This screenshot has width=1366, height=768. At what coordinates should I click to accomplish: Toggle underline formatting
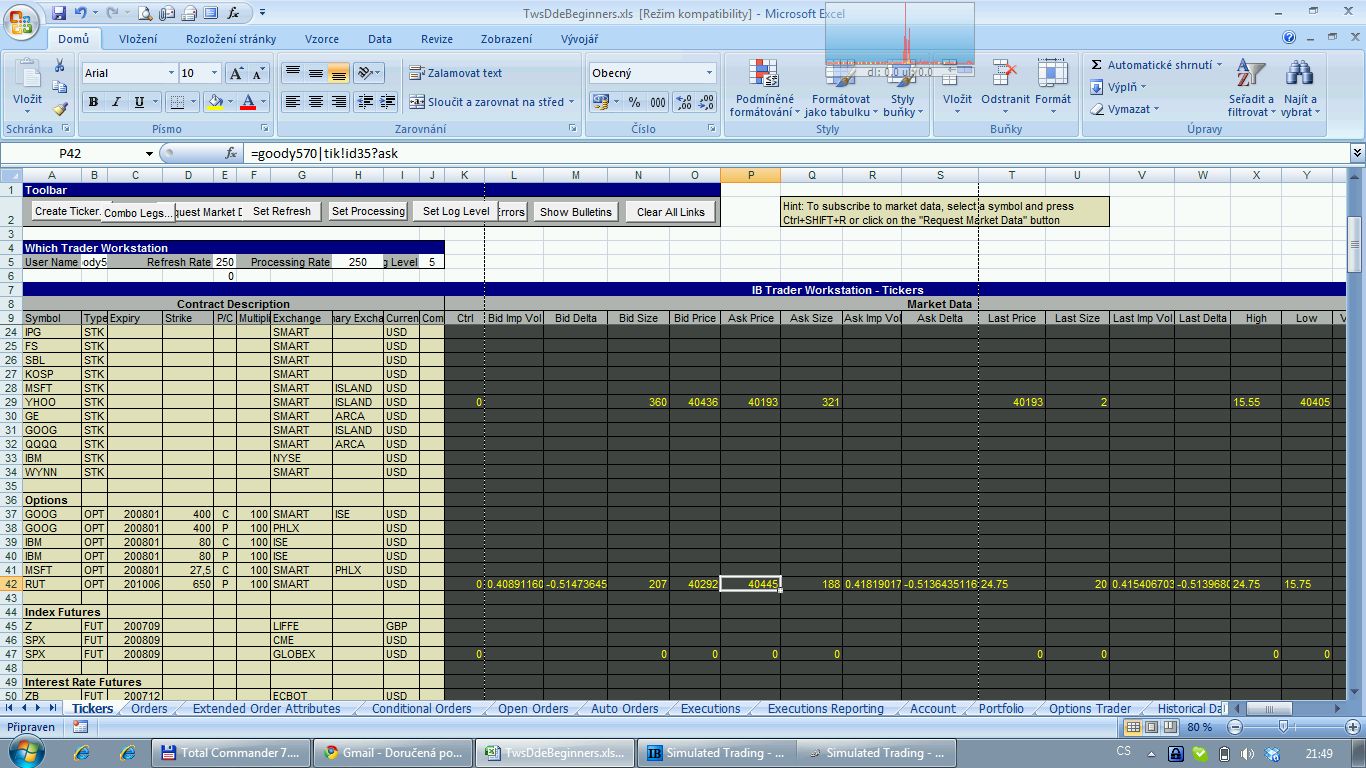[139, 102]
